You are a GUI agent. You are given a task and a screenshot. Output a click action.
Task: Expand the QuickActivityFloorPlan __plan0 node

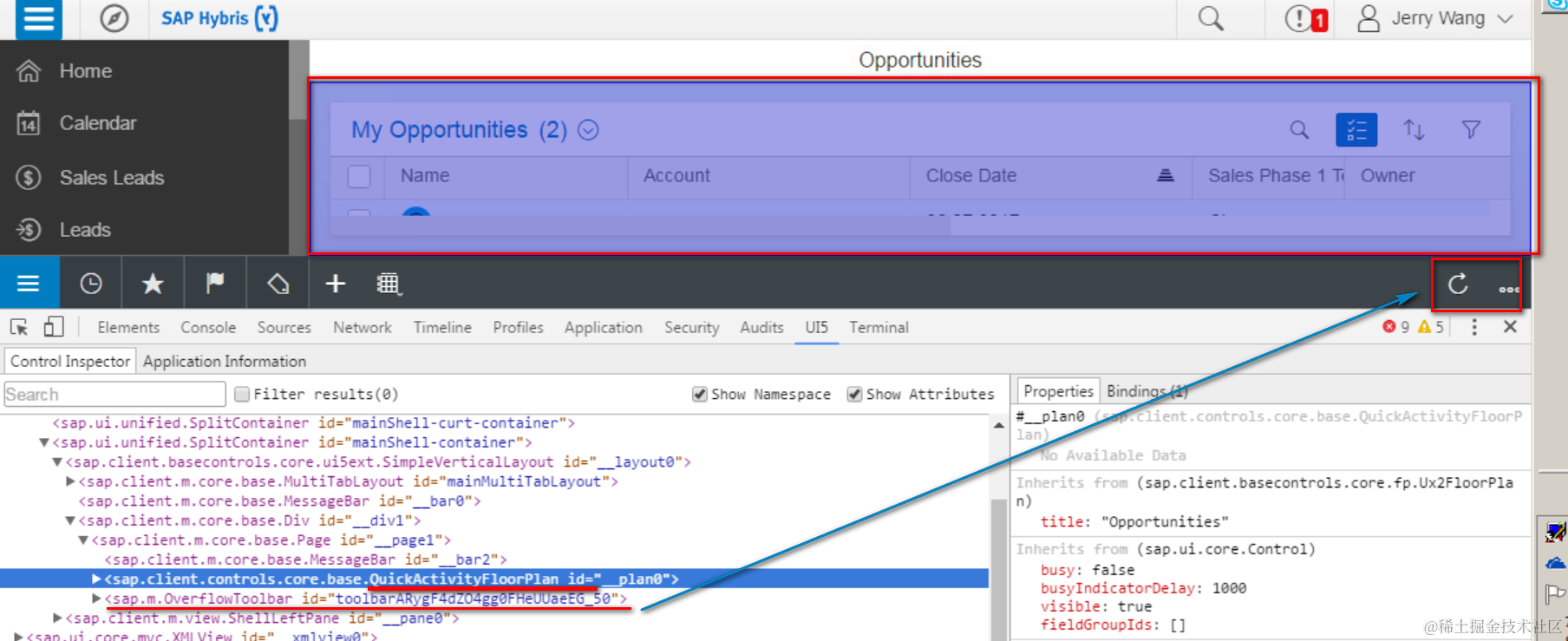click(x=96, y=579)
